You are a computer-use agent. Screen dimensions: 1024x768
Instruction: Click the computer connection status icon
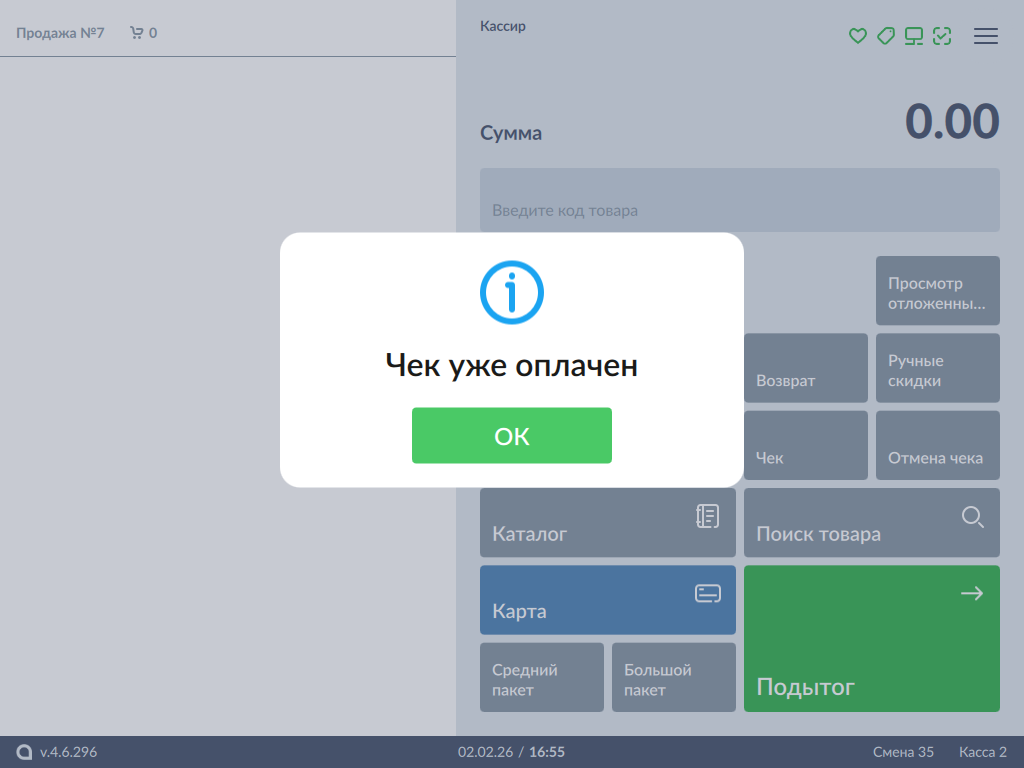pyautogui.click(x=913, y=36)
